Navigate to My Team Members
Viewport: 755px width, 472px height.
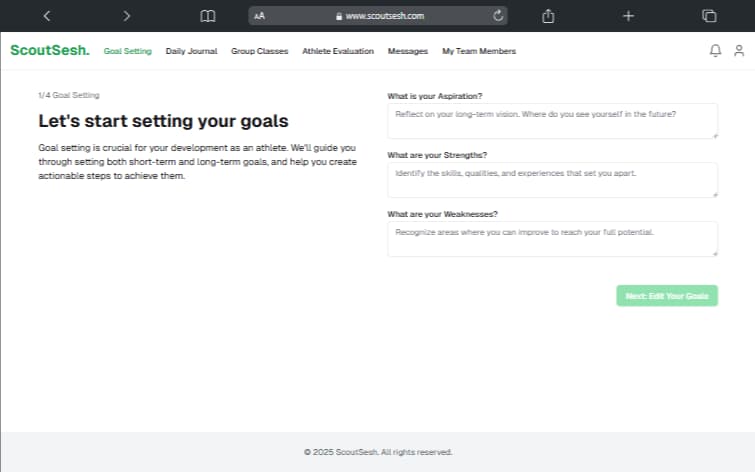[x=479, y=51]
